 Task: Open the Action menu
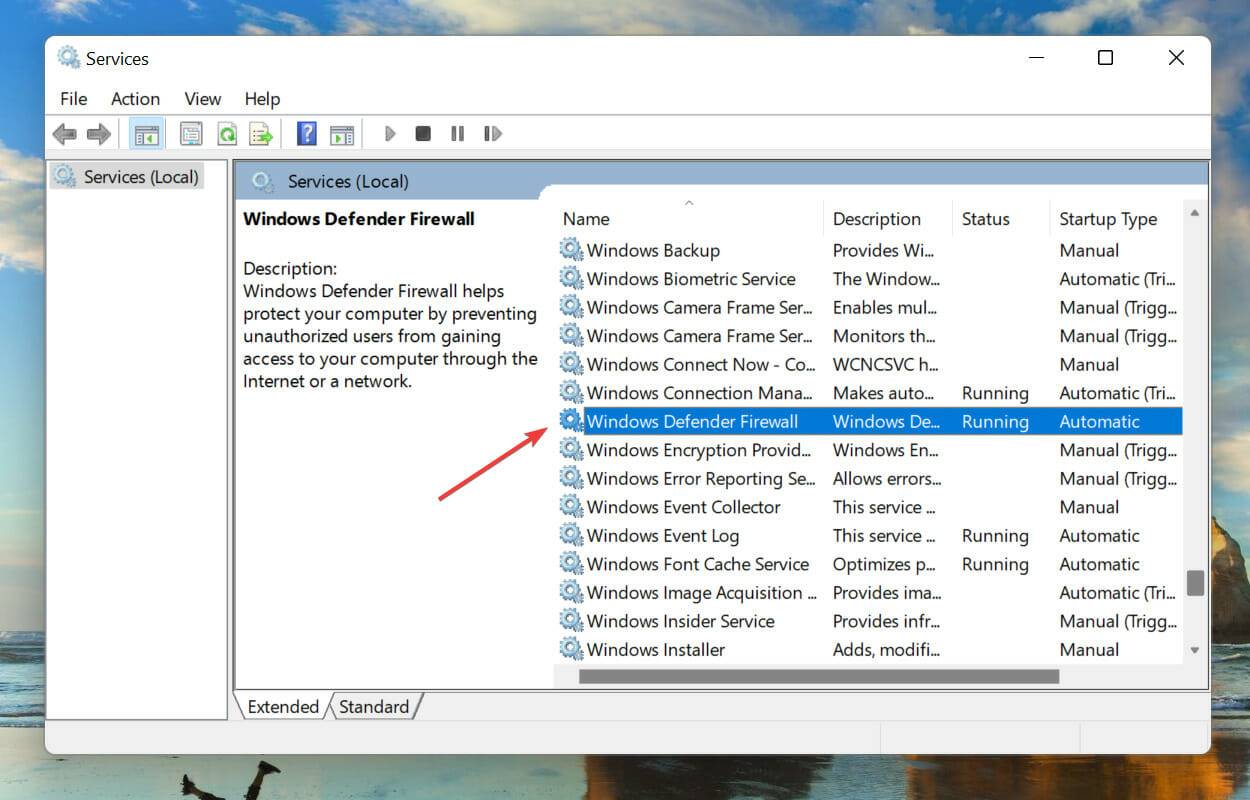tap(135, 99)
